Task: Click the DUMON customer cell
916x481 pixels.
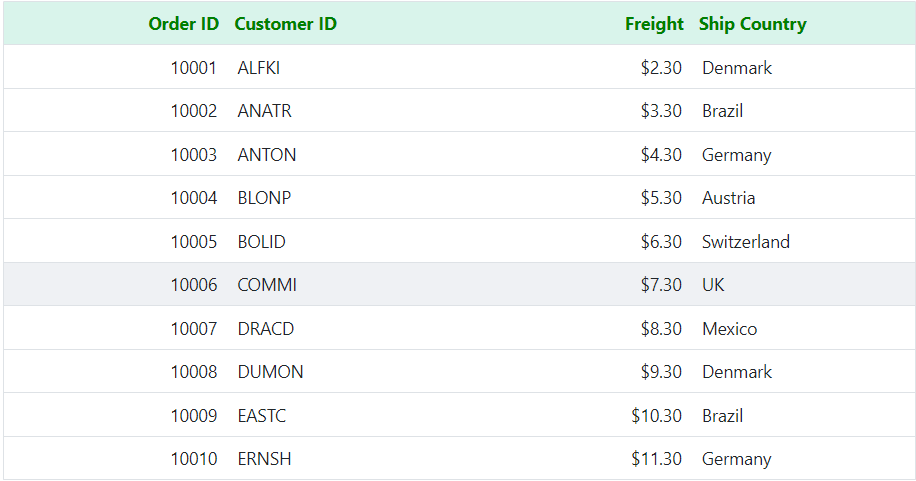Action: [270, 372]
